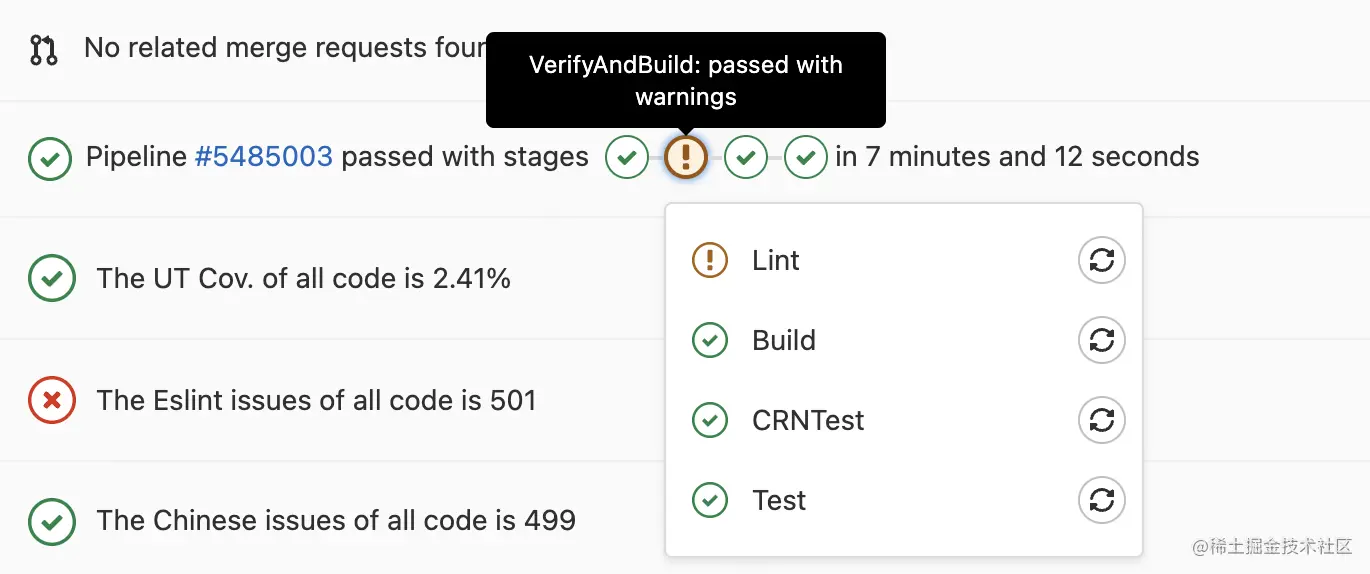Click the Chinese issues passed icon
The width and height of the screenshot is (1370, 574).
(52, 522)
